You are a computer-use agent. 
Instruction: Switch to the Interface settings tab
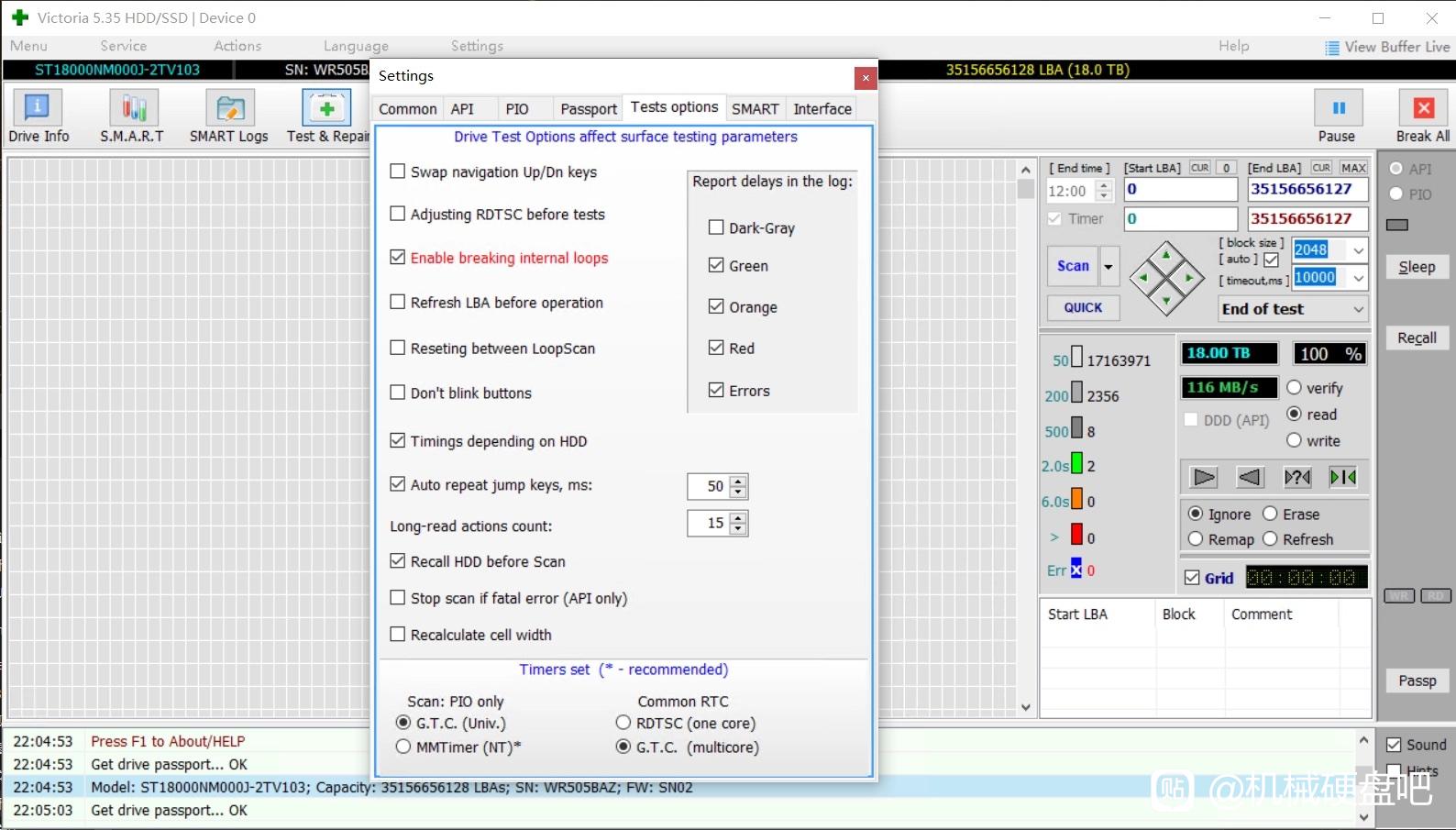(x=822, y=109)
